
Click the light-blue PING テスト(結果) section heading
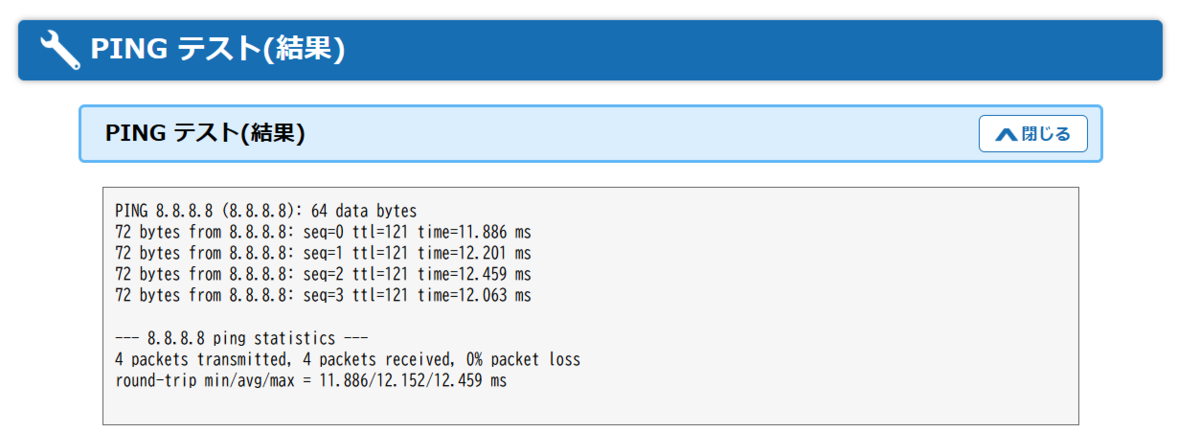tap(205, 133)
